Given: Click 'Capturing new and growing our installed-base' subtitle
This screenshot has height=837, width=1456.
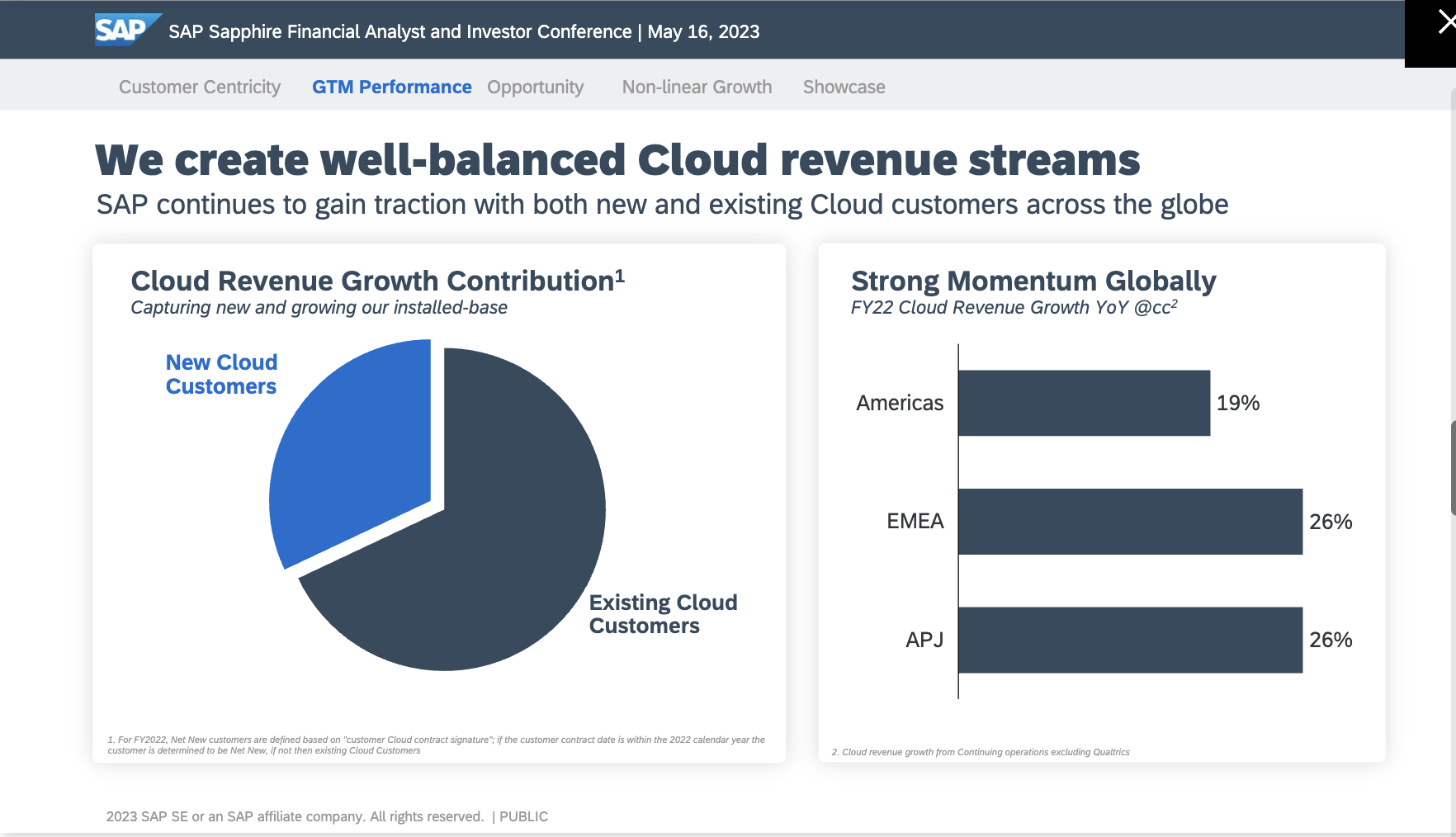Looking at the screenshot, I should [319, 308].
